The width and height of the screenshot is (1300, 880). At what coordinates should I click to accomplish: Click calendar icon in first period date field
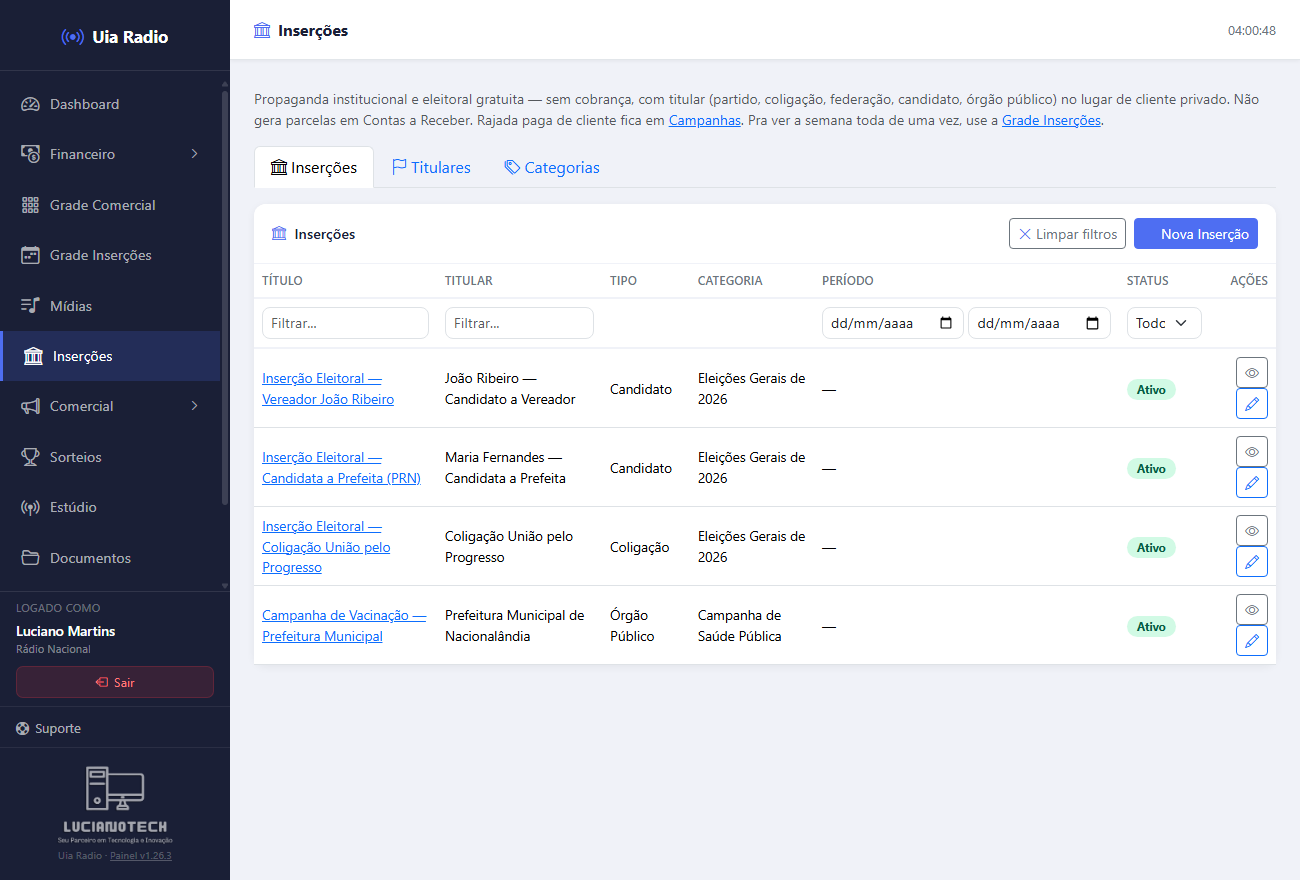(946, 323)
